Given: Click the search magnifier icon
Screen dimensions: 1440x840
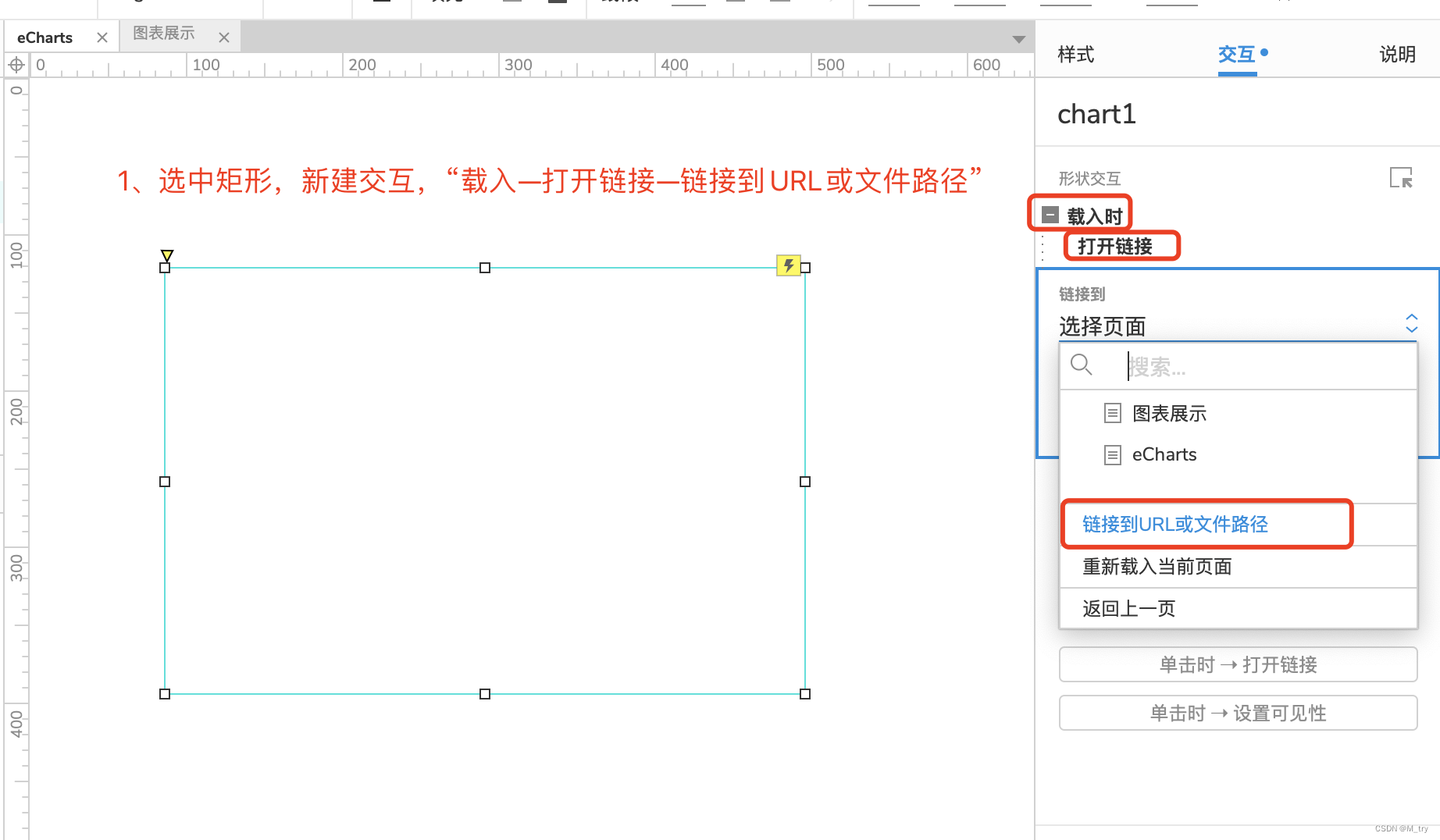Looking at the screenshot, I should [x=1081, y=365].
